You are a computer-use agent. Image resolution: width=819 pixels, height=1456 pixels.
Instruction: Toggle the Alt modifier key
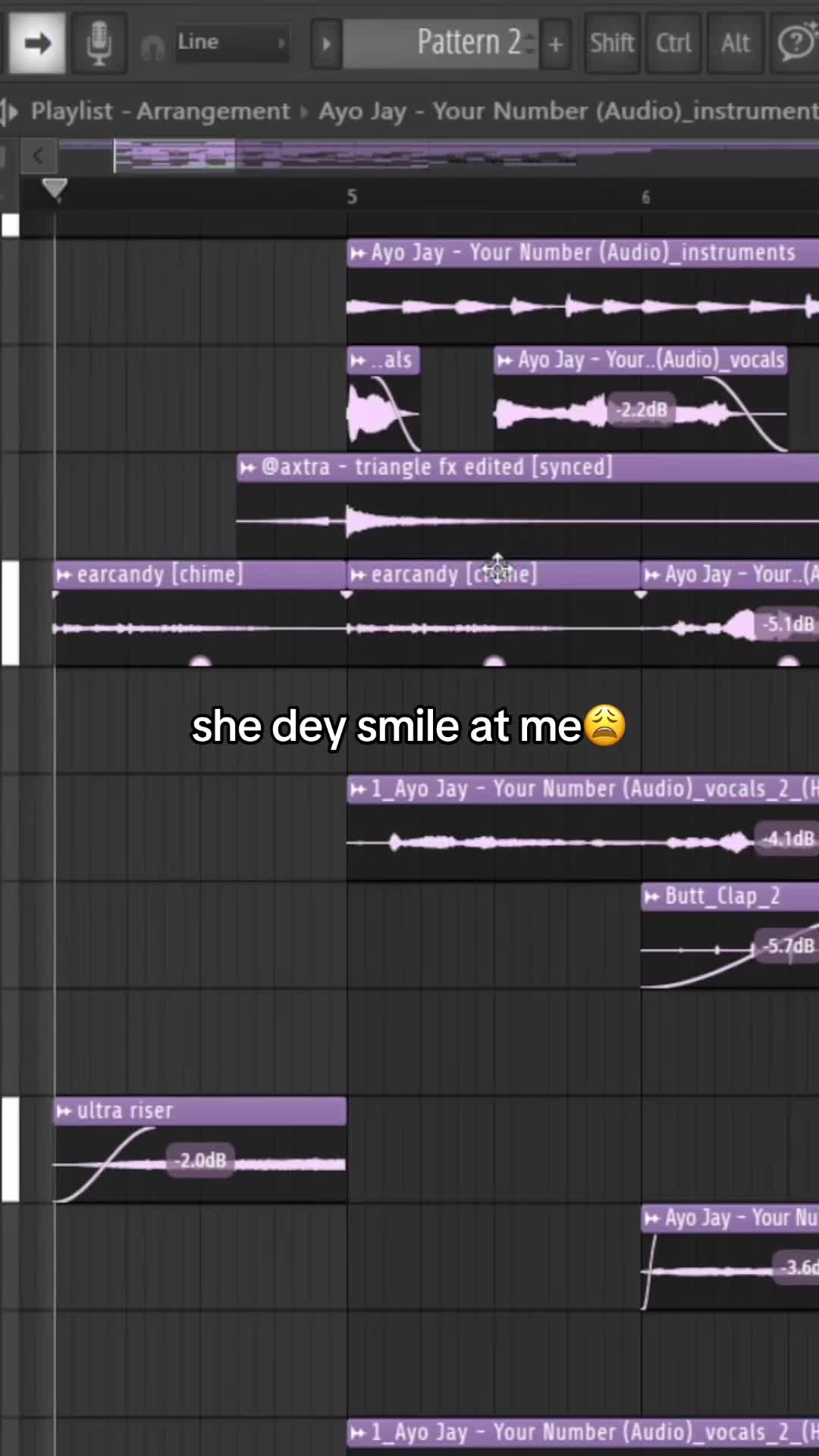736,43
